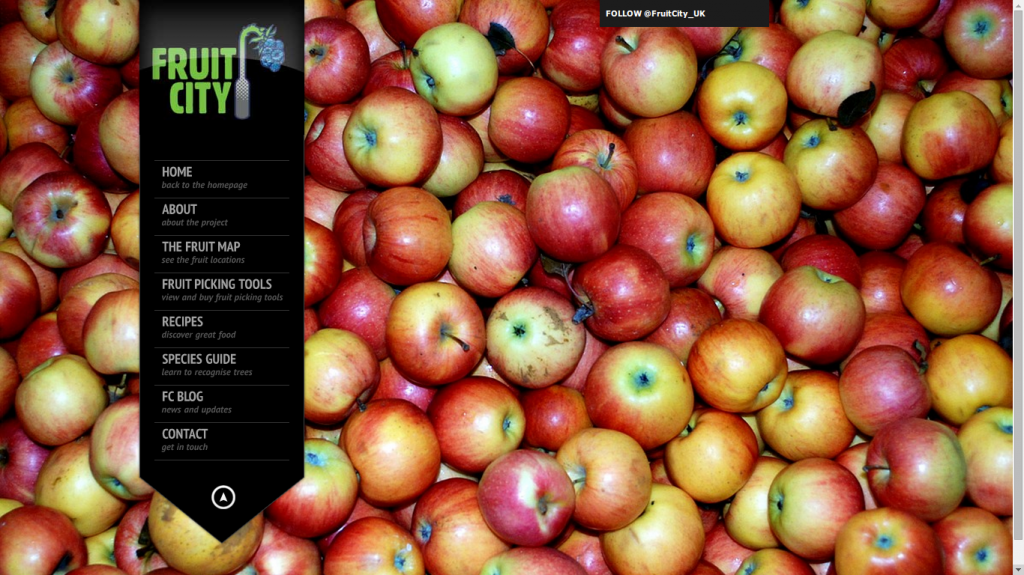
Task: Open the HOME menu item
Action: coord(221,178)
